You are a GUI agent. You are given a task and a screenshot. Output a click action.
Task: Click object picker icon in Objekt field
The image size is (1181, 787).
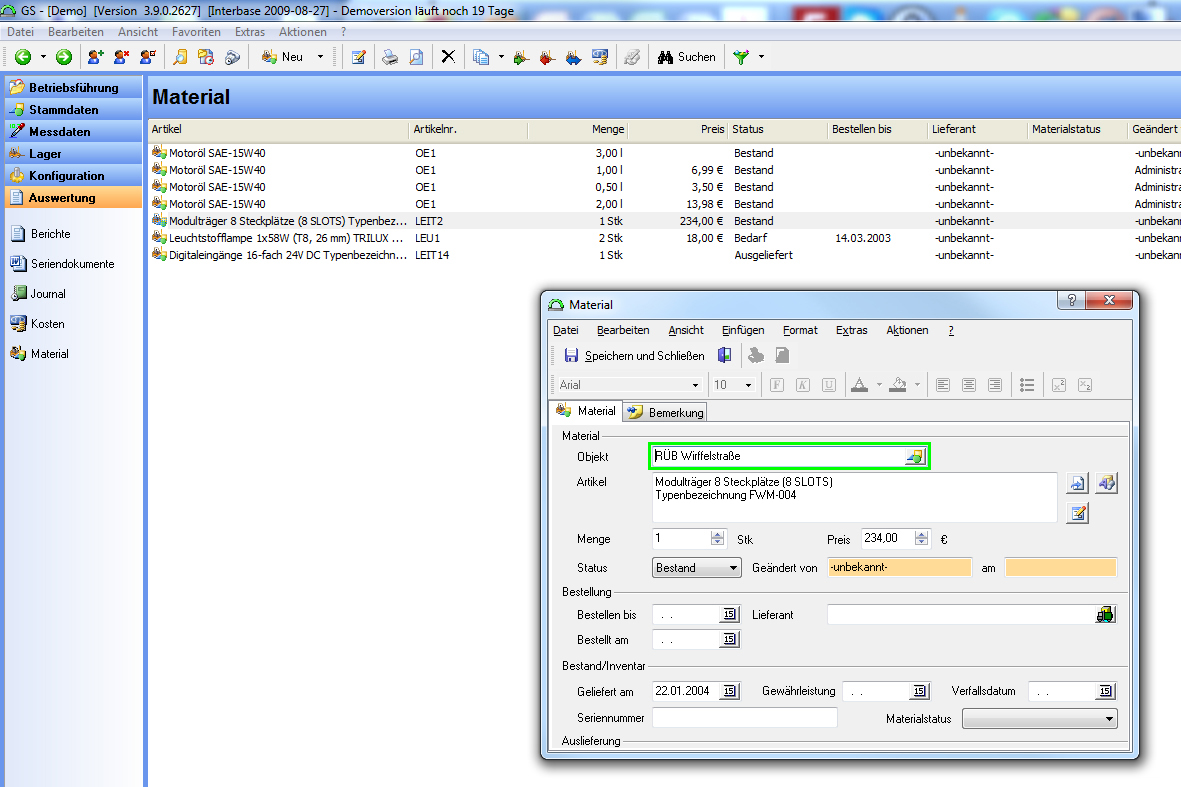point(914,457)
